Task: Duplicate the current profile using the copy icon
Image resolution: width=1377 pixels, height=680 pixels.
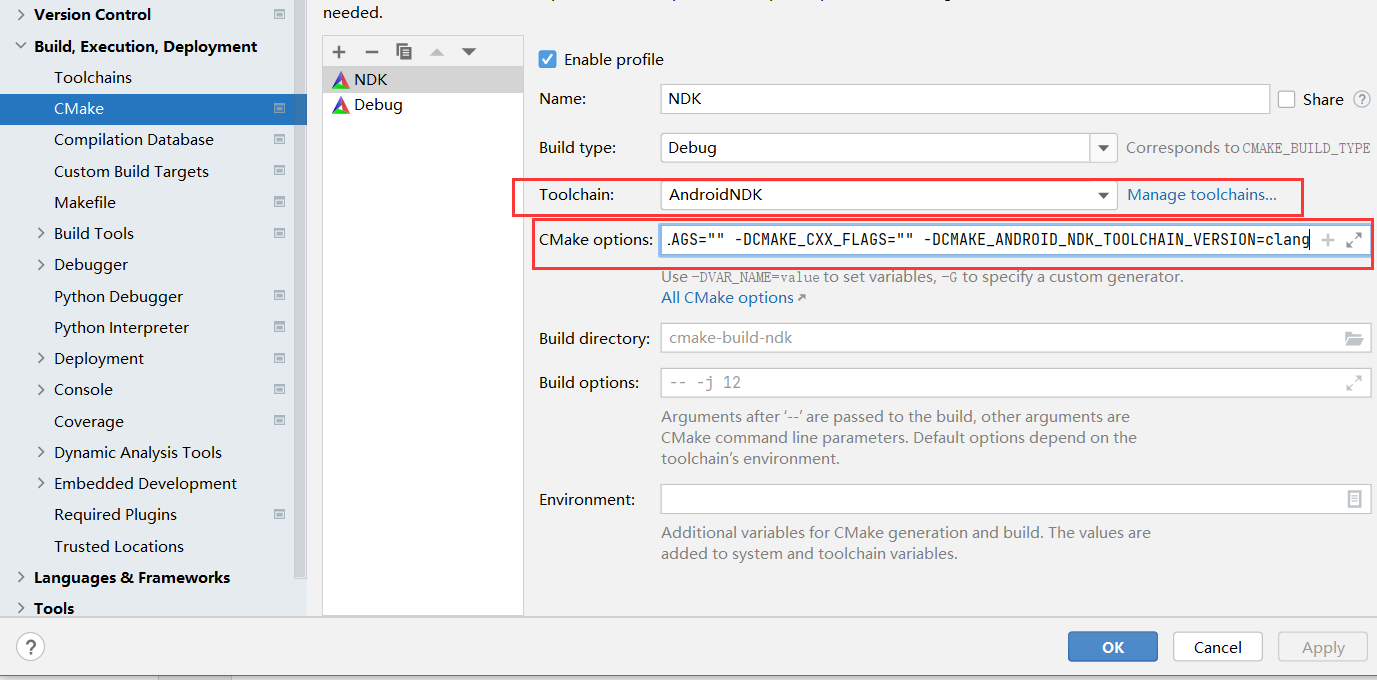Action: click(x=404, y=51)
